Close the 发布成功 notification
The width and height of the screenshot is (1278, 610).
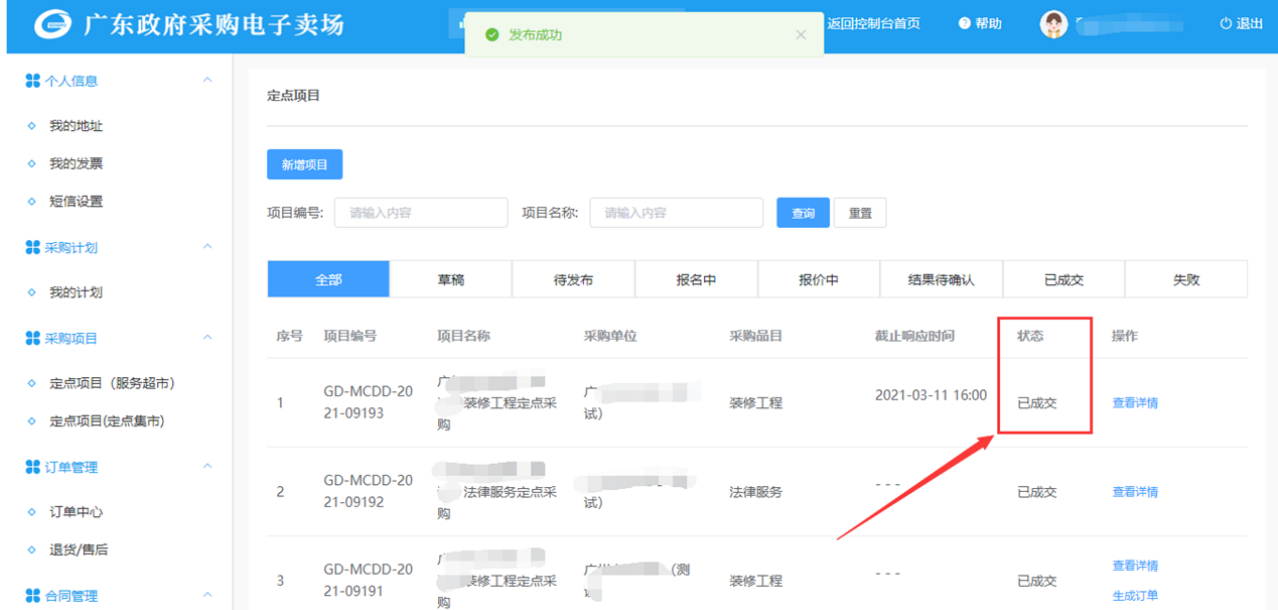(800, 35)
